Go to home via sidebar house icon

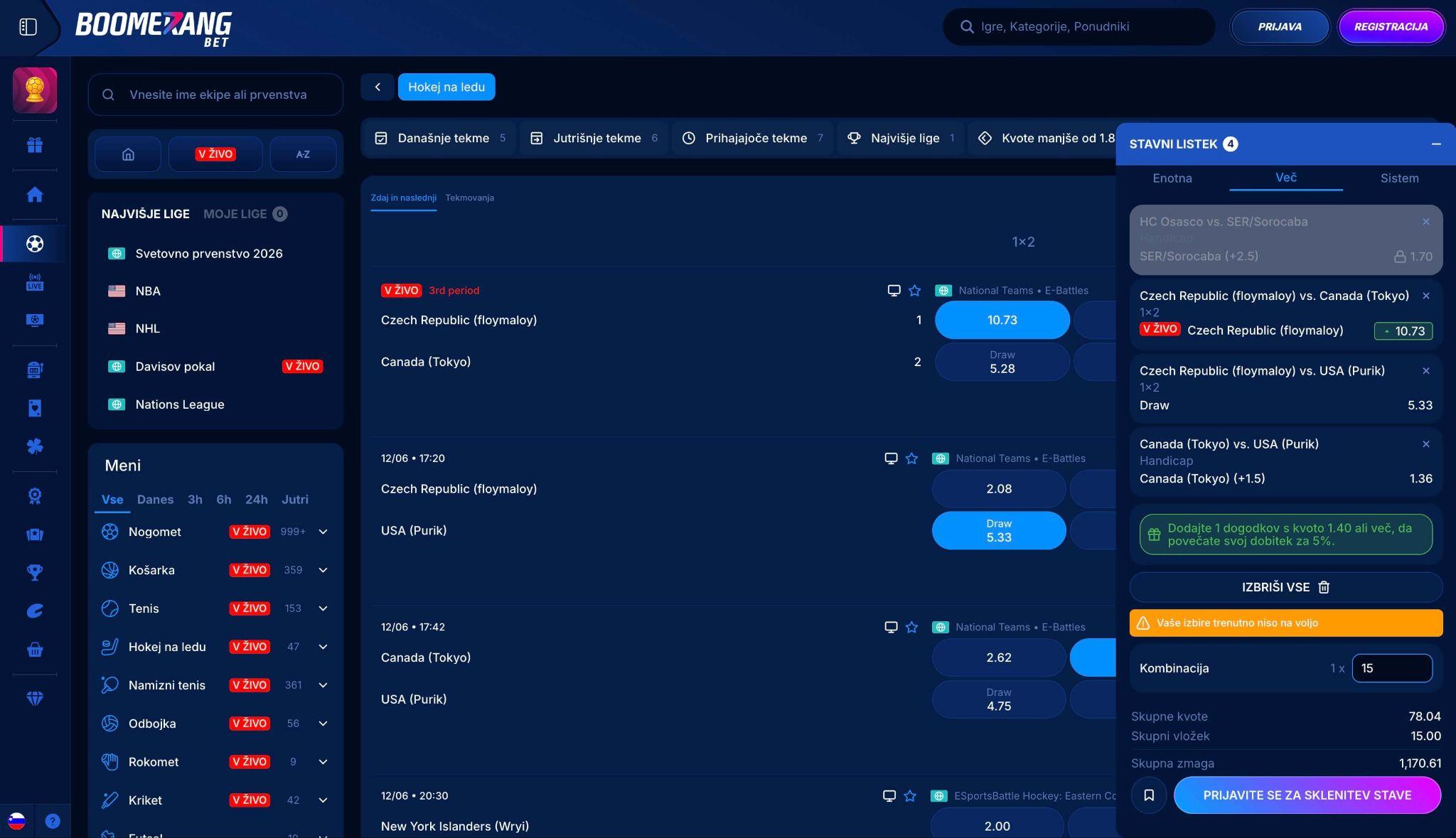click(x=35, y=195)
